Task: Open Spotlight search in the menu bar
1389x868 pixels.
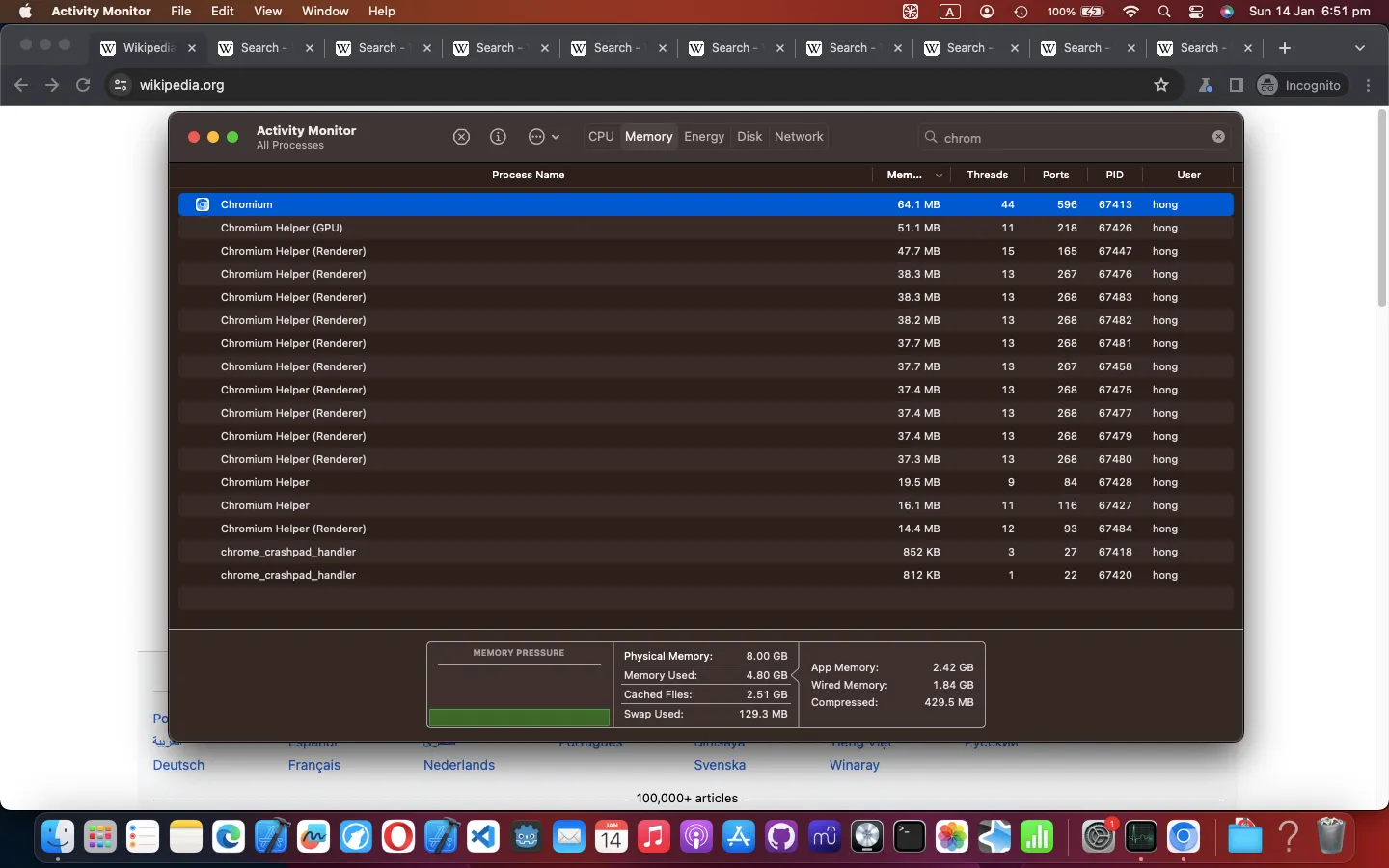Action: coord(1164,12)
